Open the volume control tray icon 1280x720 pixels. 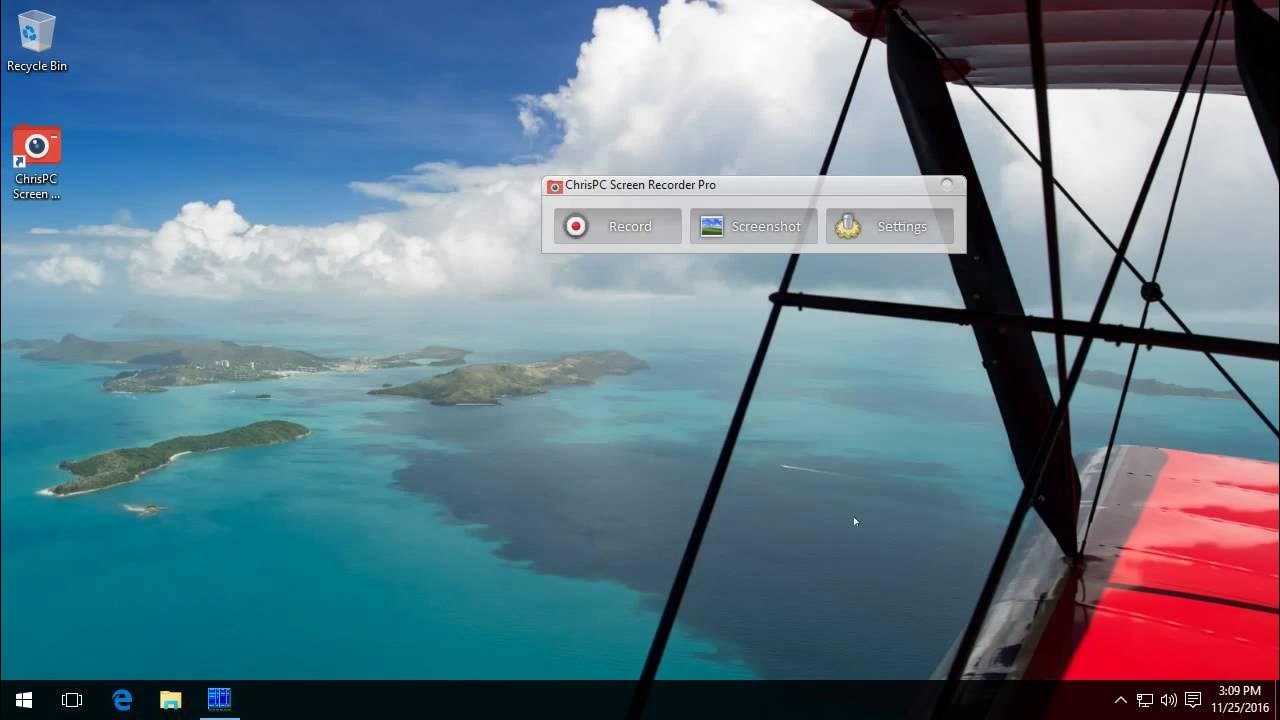[1169, 700]
